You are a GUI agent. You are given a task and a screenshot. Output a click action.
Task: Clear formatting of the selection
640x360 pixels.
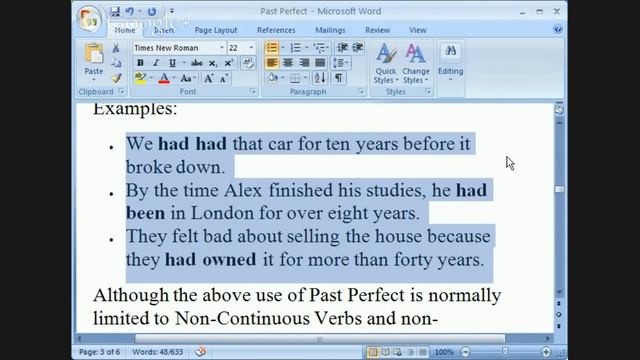(x=248, y=63)
